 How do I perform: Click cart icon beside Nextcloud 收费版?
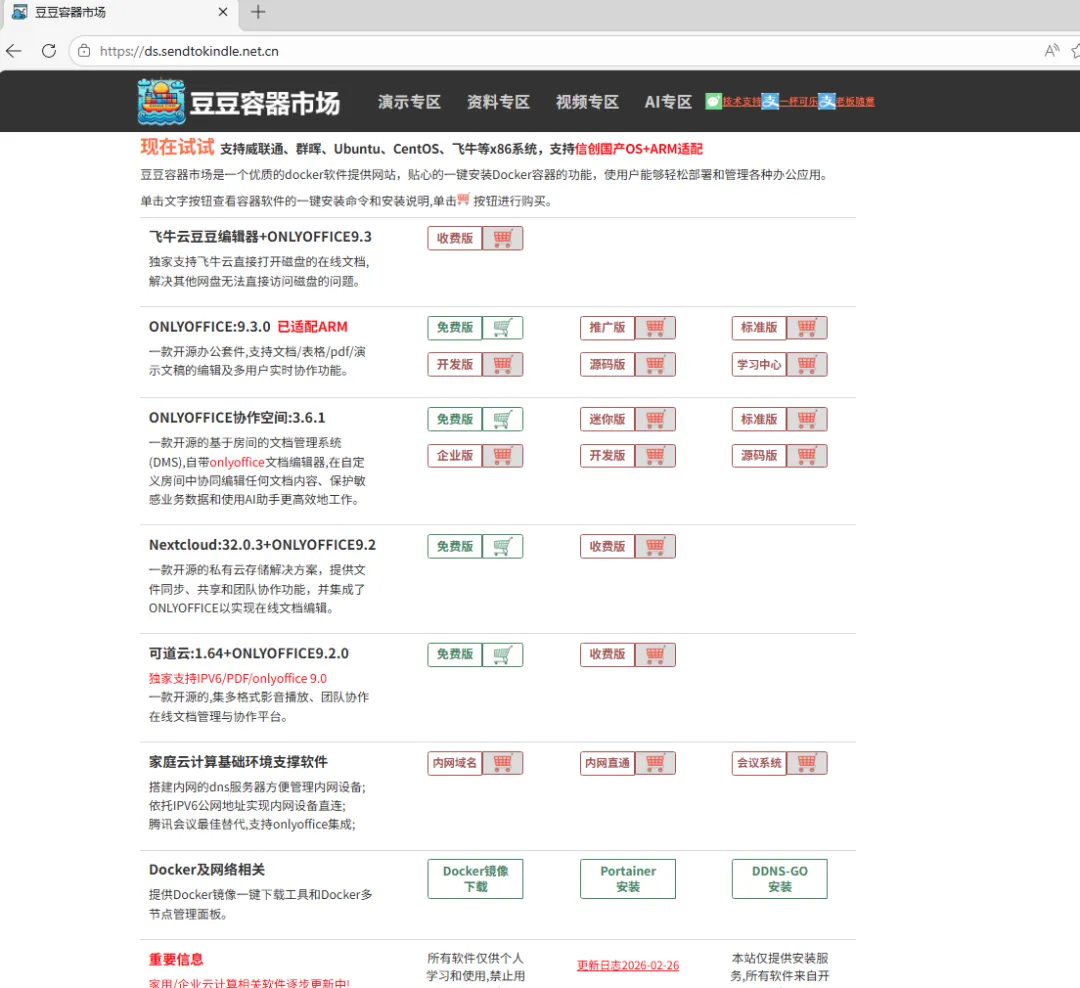(655, 547)
